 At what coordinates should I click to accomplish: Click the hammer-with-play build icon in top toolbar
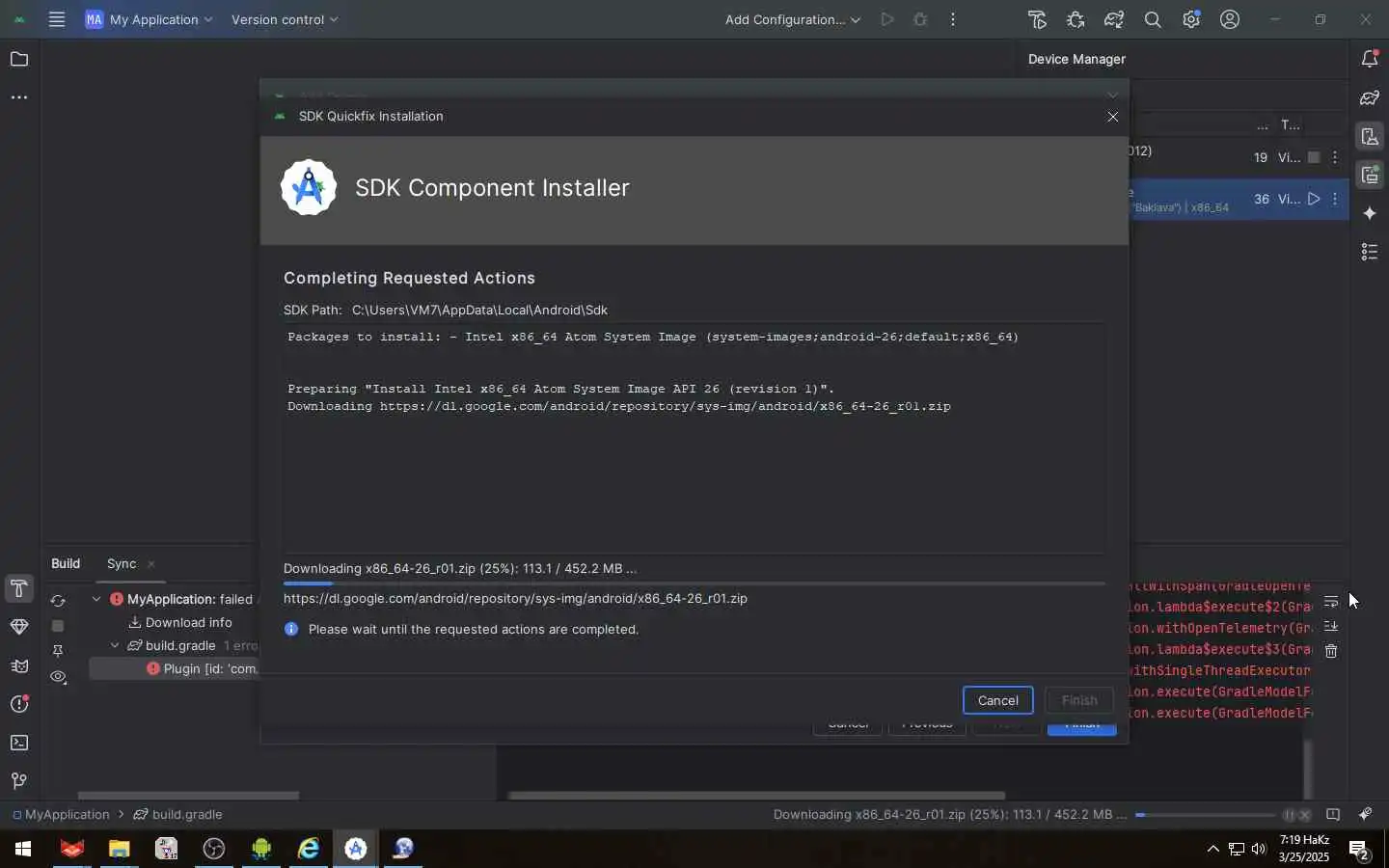[1038, 19]
